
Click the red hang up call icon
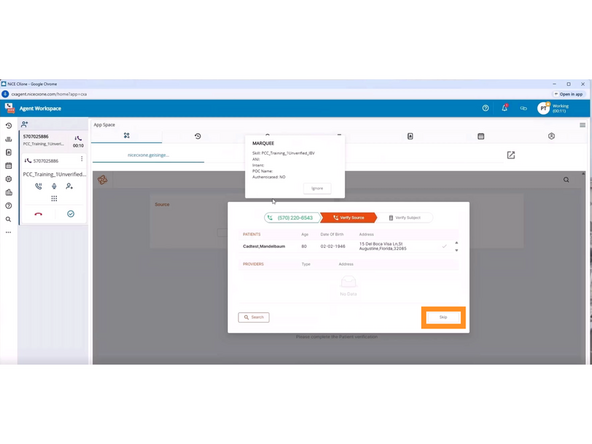click(x=38, y=214)
